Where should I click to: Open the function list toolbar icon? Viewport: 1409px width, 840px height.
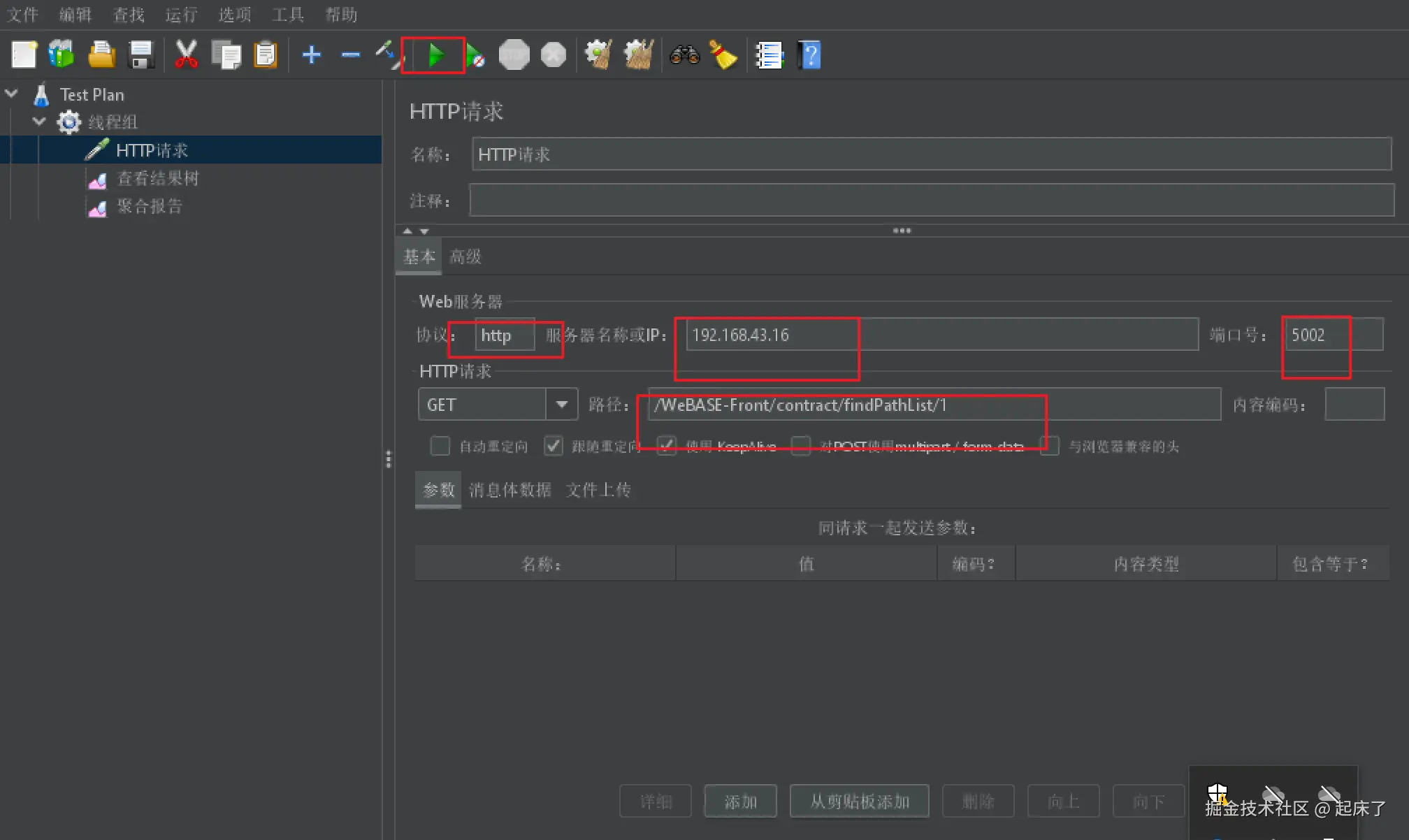coord(769,55)
